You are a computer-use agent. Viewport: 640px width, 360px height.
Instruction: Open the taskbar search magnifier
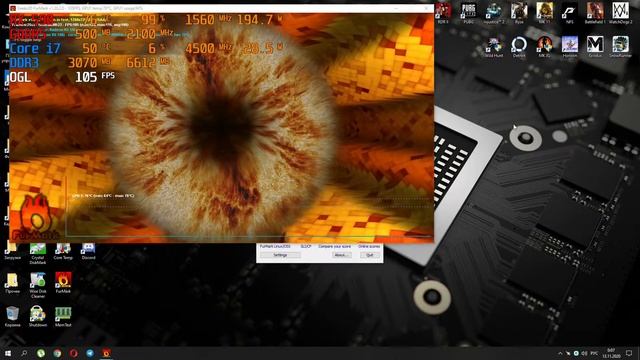tap(24, 353)
